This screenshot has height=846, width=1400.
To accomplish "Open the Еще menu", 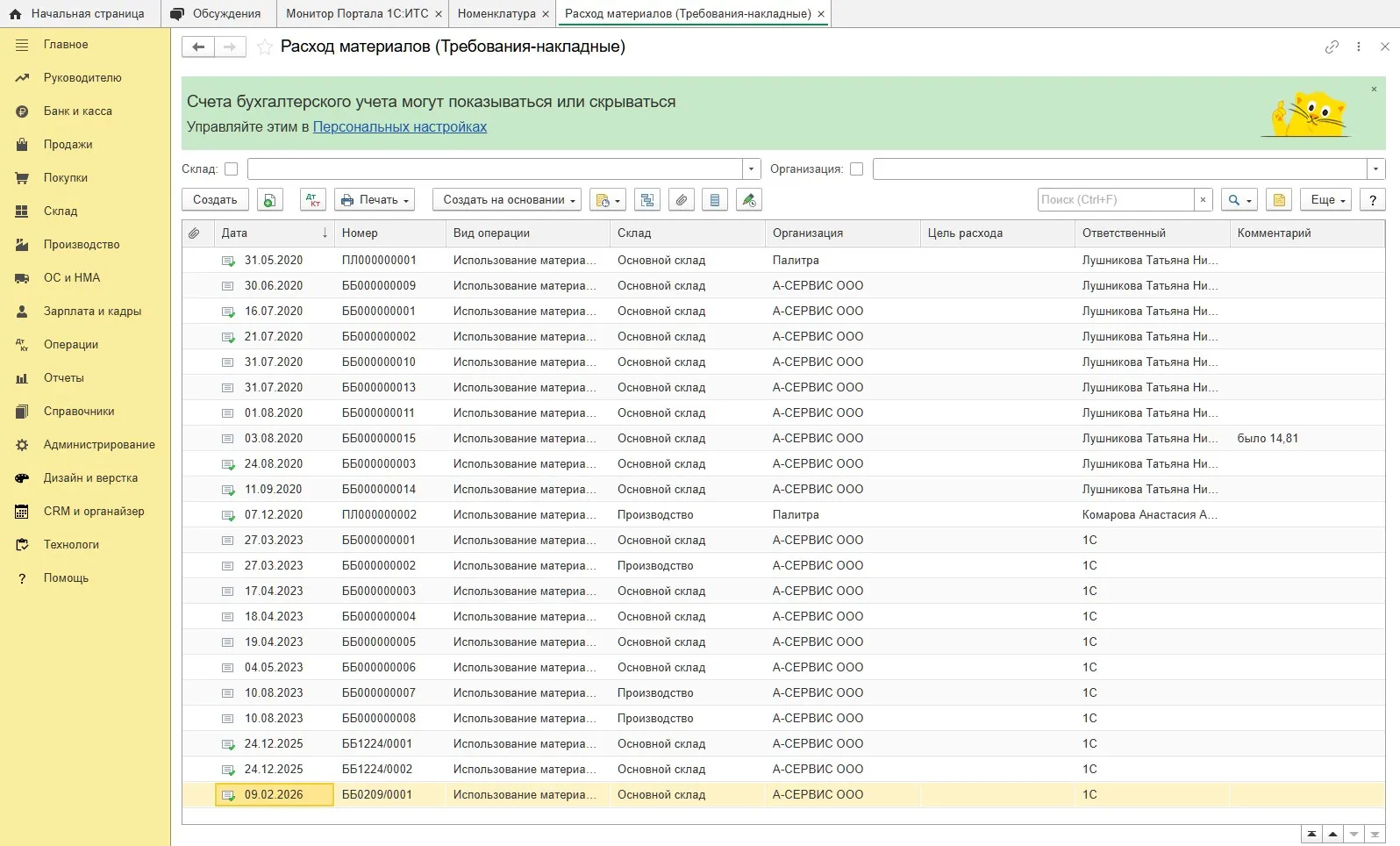I will pos(1326,200).
